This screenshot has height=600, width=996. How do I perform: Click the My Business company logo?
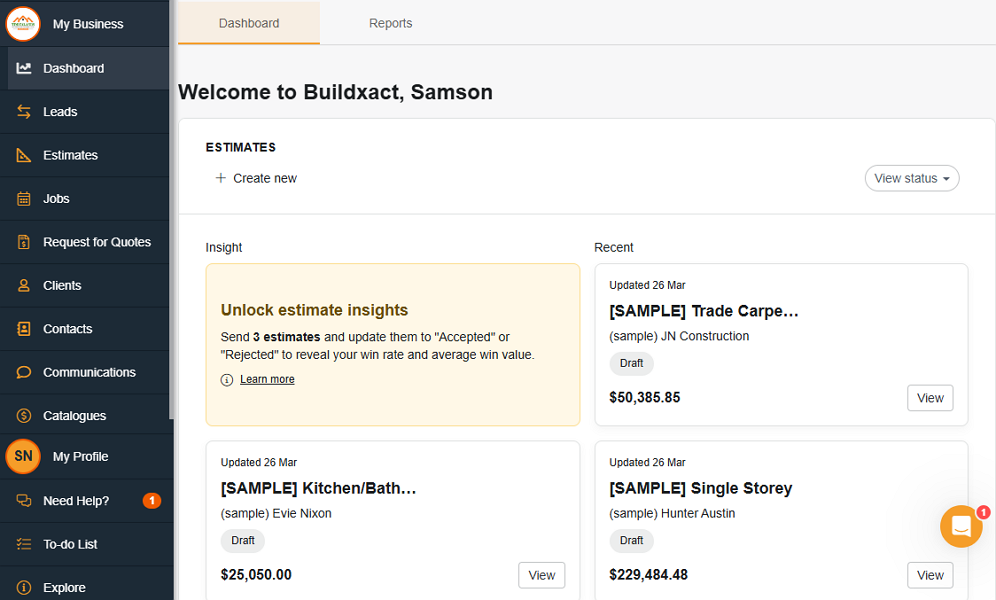pyautogui.click(x=23, y=23)
